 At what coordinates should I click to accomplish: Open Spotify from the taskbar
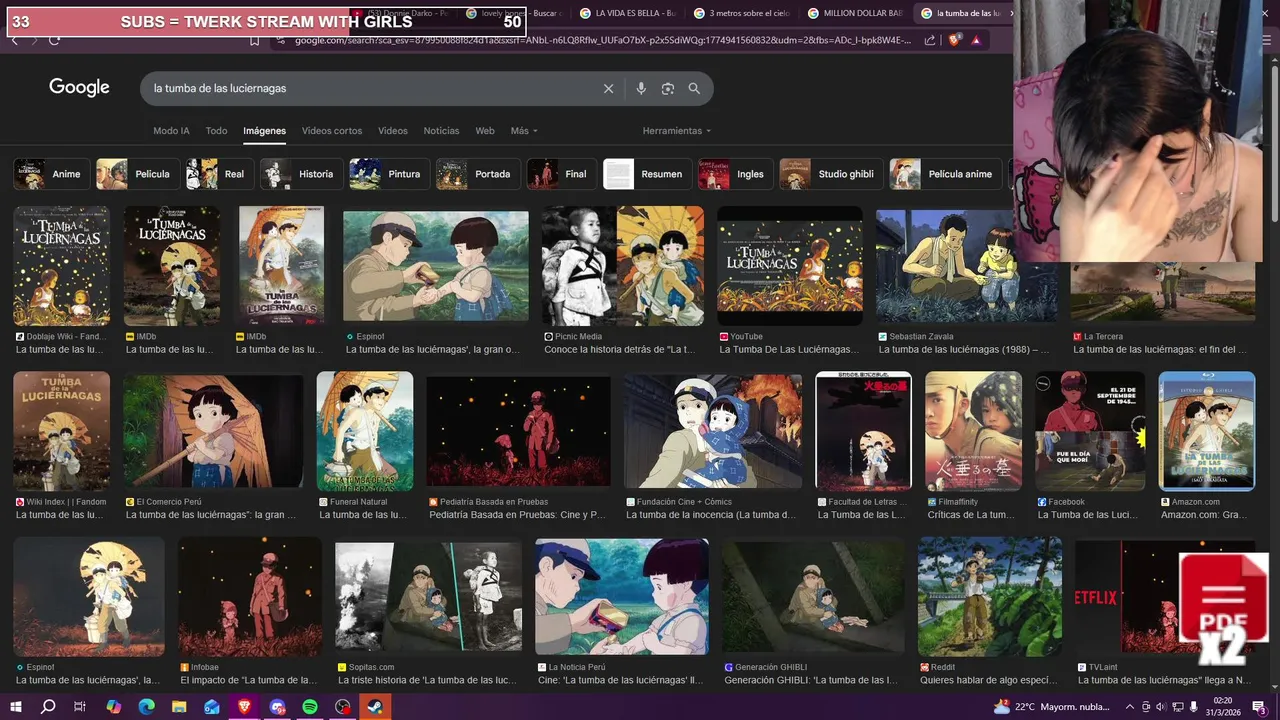pos(310,706)
